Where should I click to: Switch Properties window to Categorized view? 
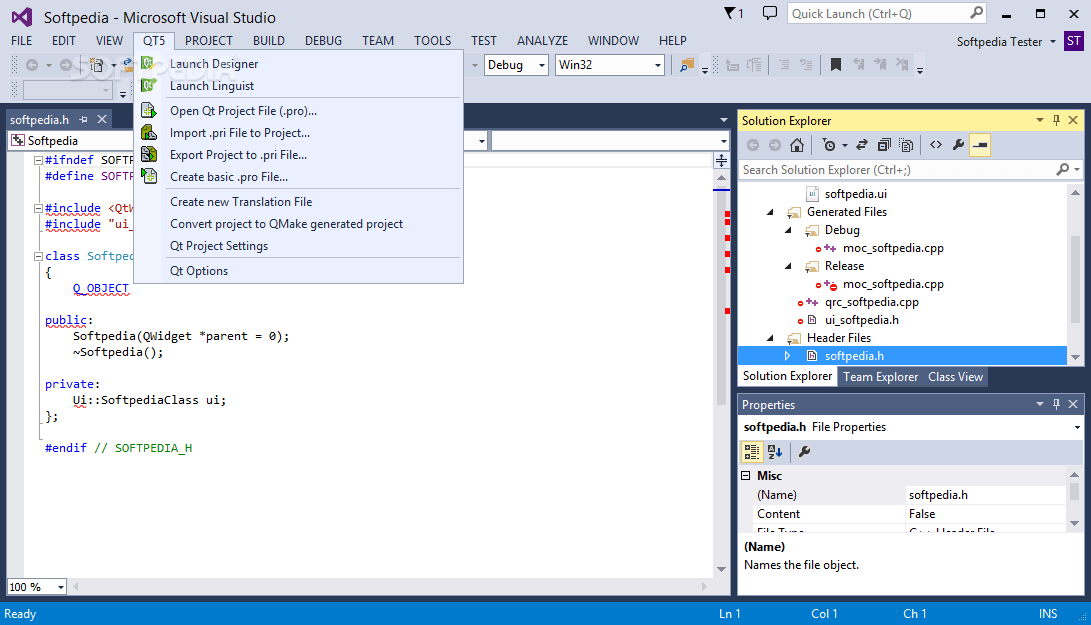point(751,452)
